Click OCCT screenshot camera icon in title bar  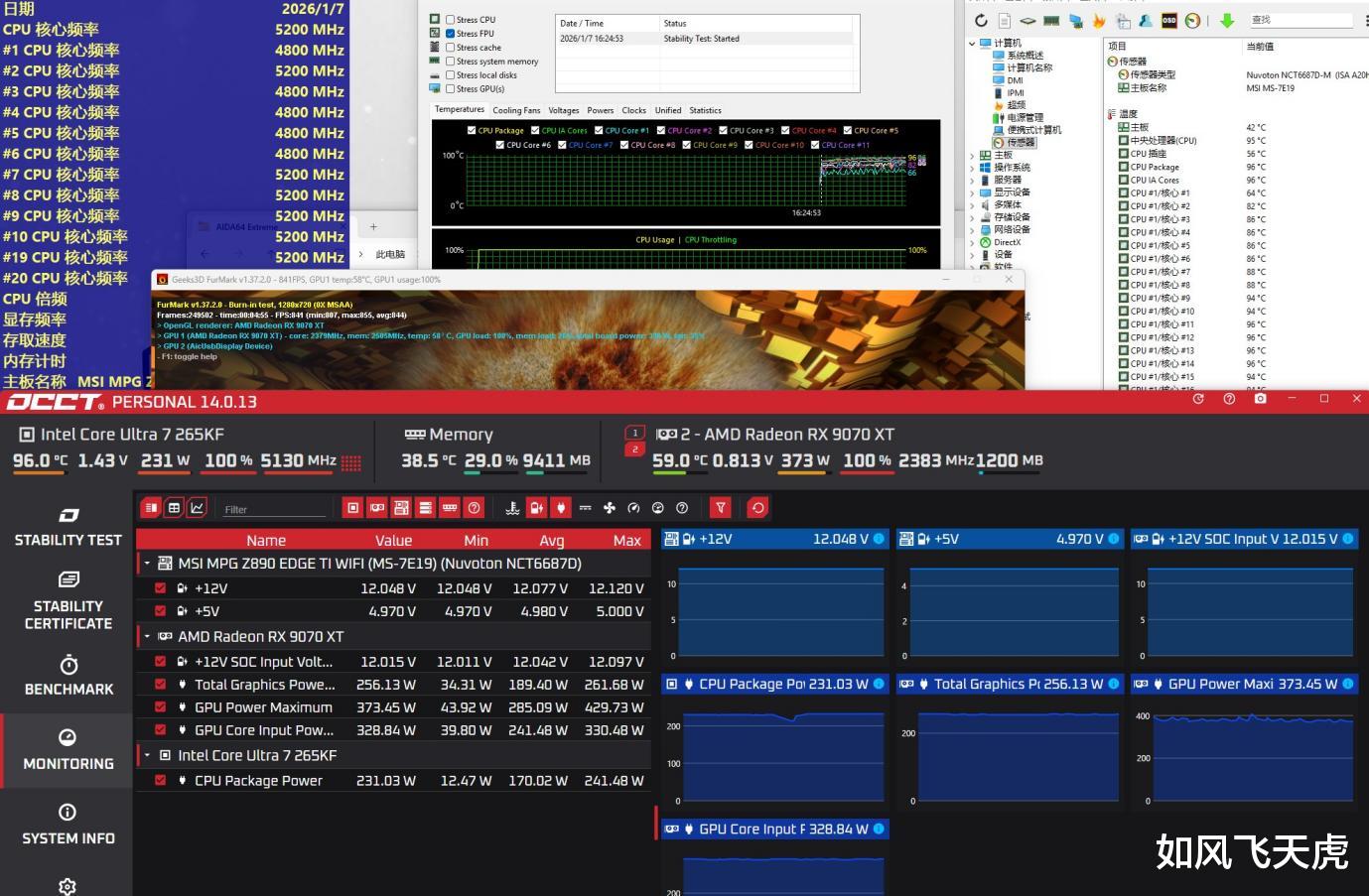click(x=1260, y=399)
